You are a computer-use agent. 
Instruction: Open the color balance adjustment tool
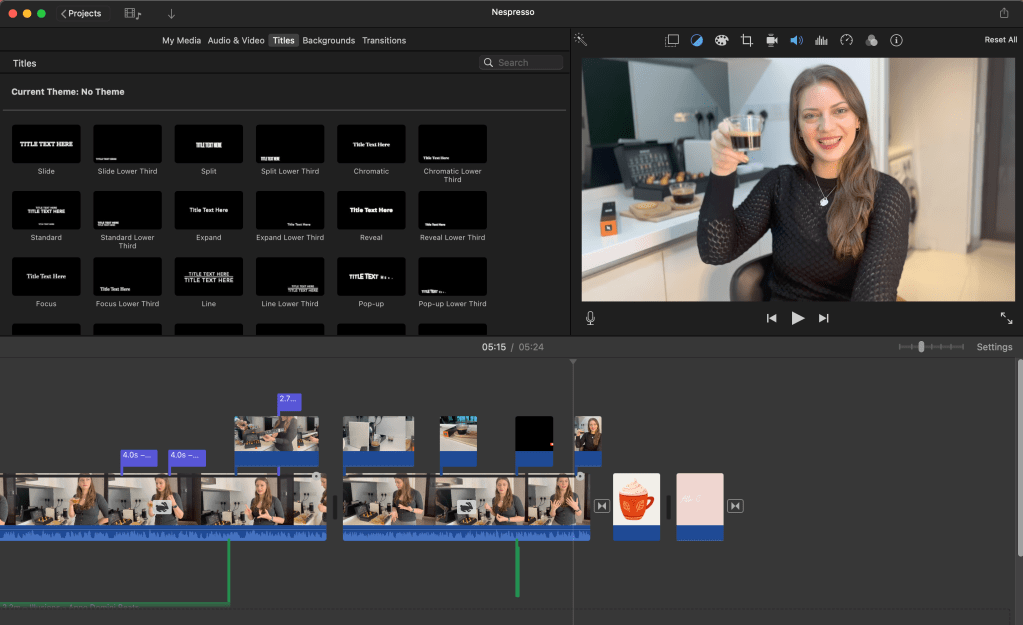[x=696, y=40]
